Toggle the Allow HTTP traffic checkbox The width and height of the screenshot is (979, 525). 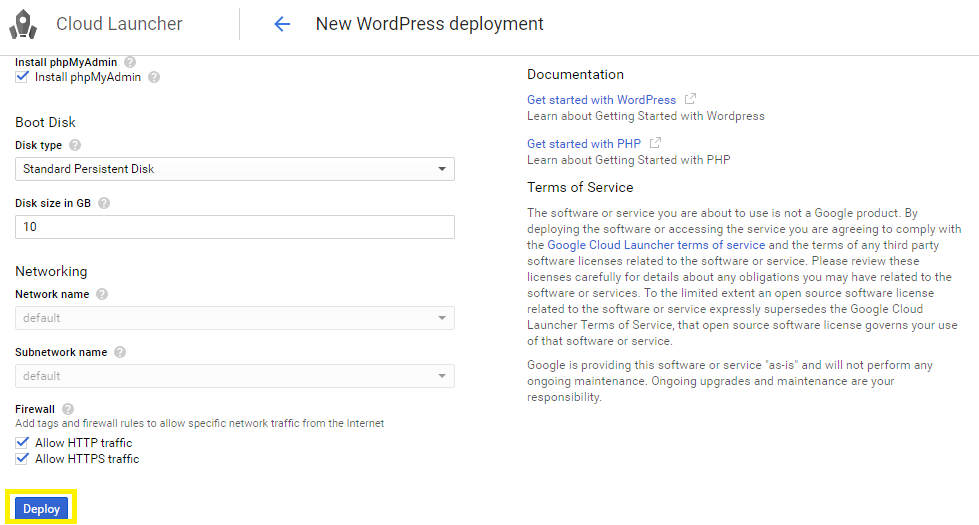point(22,443)
